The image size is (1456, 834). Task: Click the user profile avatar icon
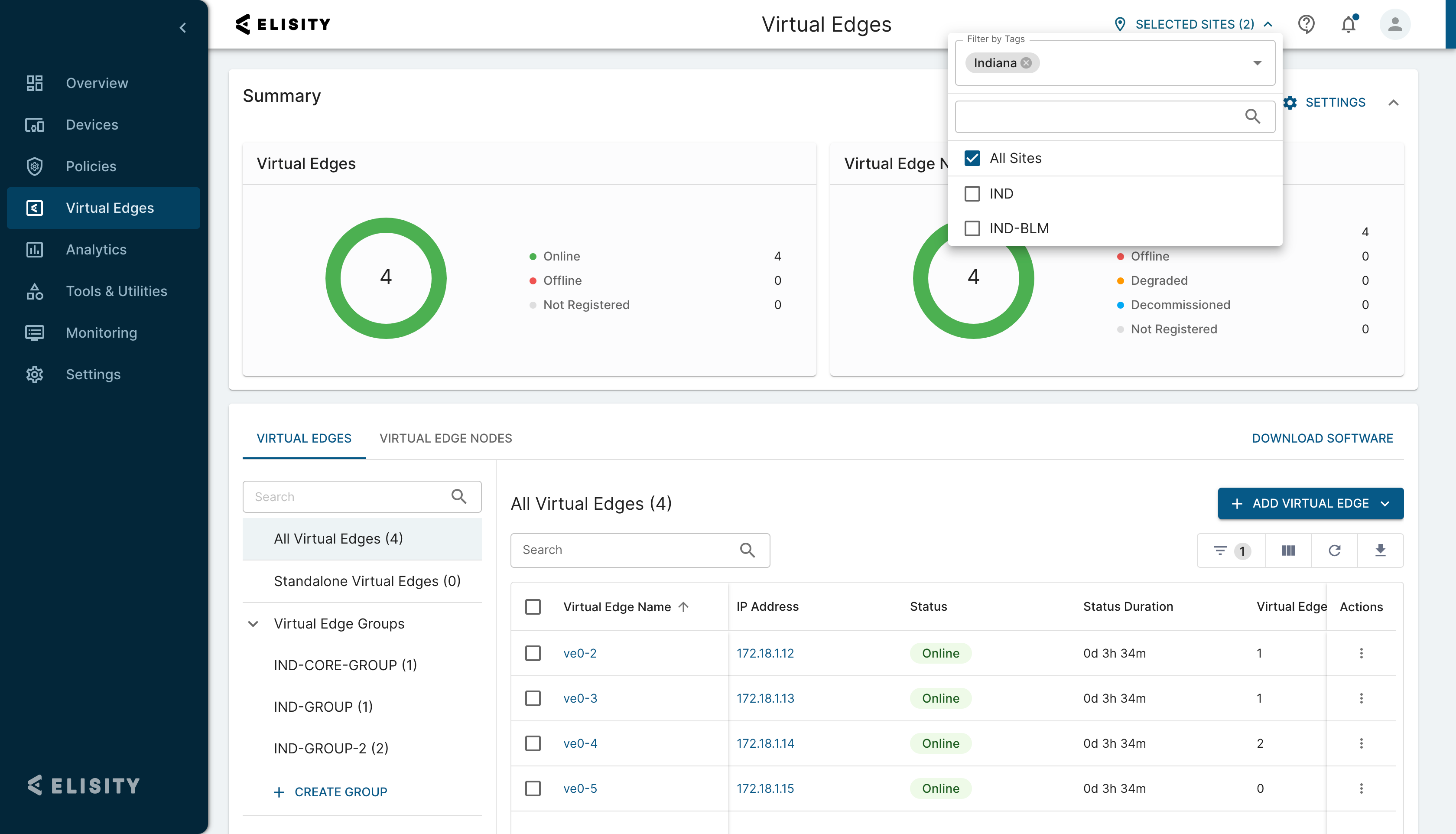(x=1395, y=25)
